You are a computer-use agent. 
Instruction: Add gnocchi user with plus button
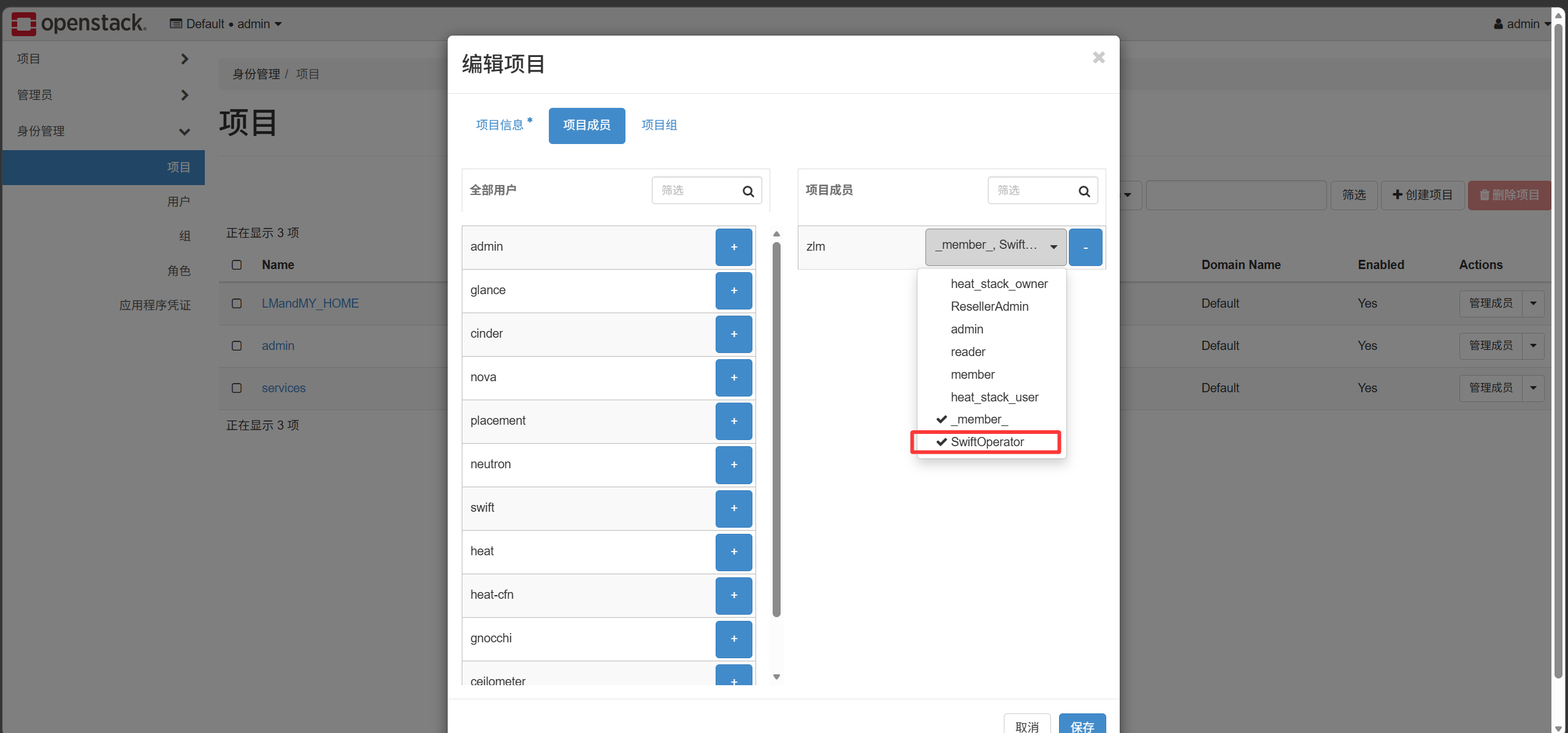[733, 639]
